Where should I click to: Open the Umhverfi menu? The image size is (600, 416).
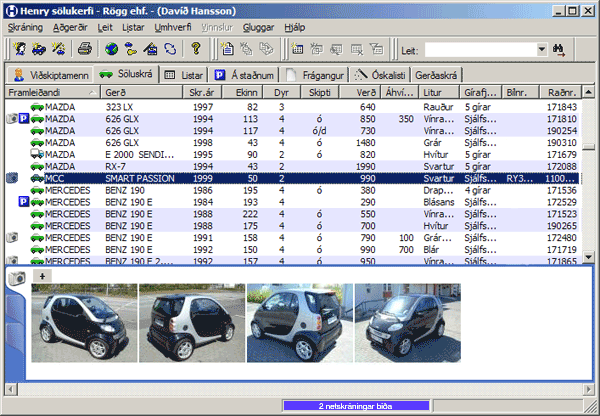point(173,28)
